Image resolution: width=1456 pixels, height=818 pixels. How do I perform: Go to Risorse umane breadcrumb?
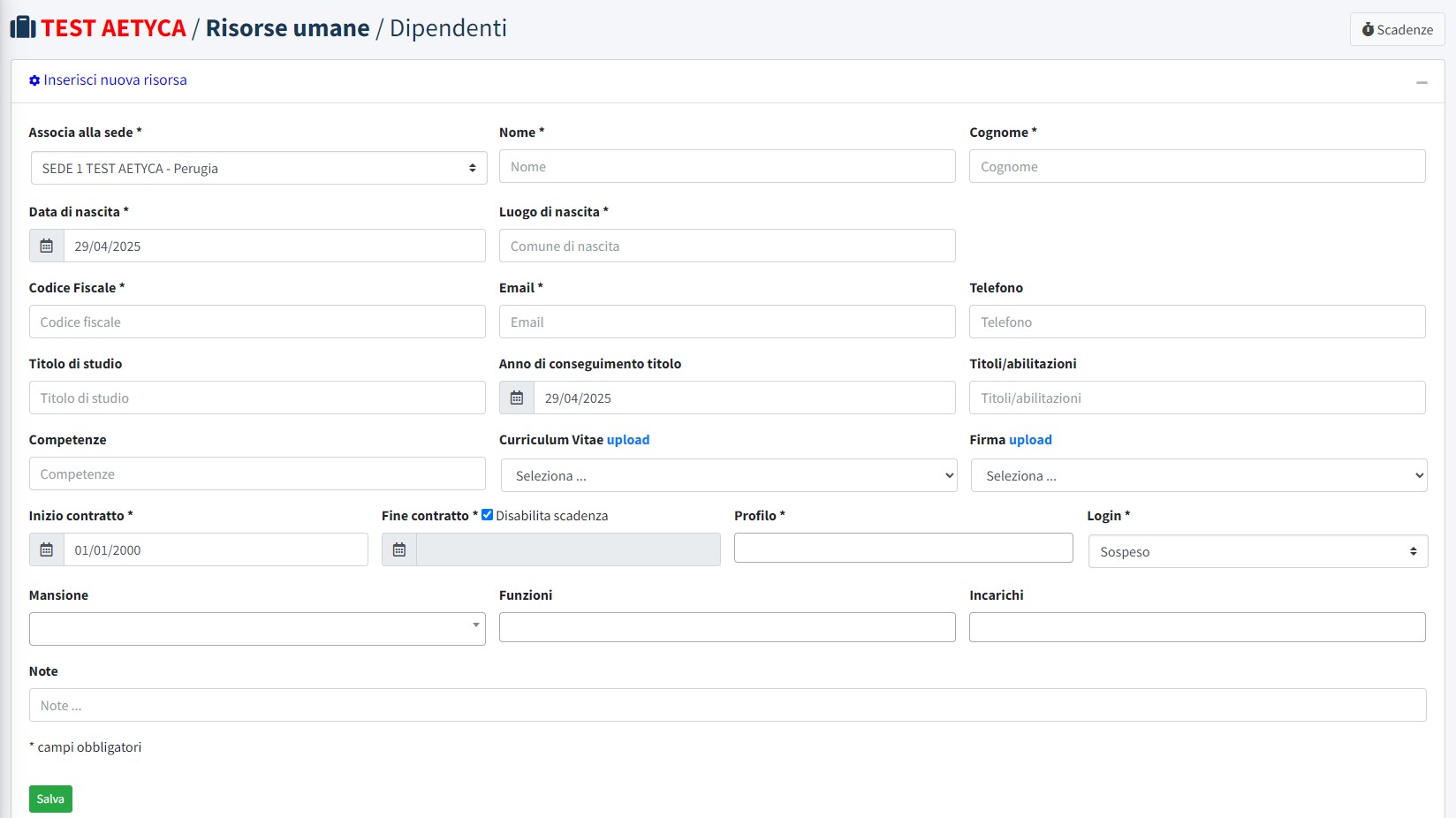click(287, 28)
